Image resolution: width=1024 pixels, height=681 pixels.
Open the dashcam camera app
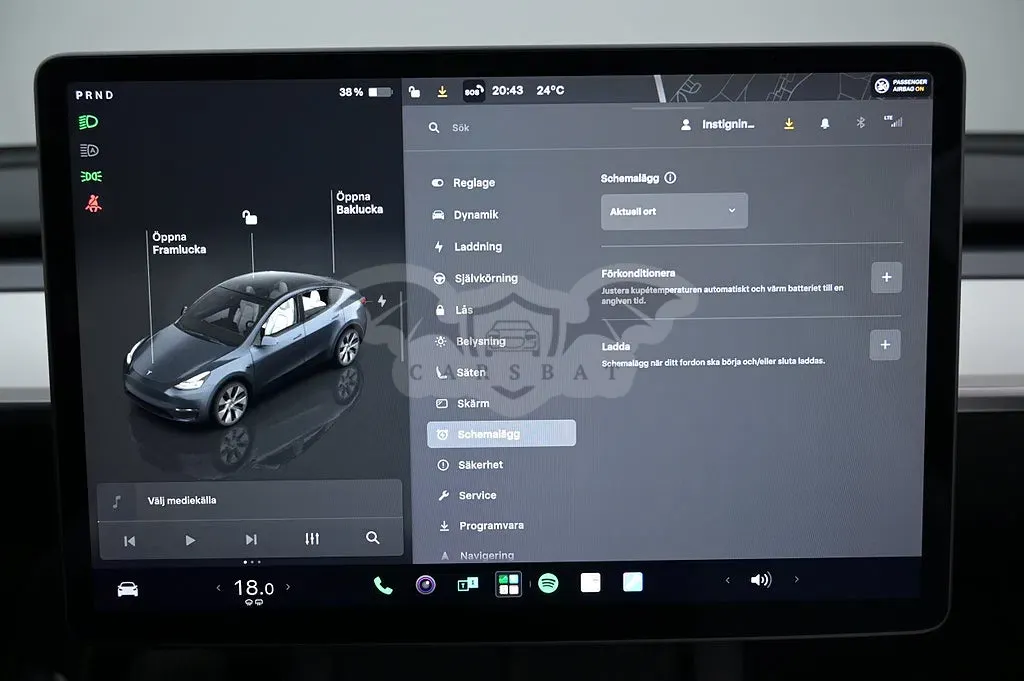(x=426, y=584)
